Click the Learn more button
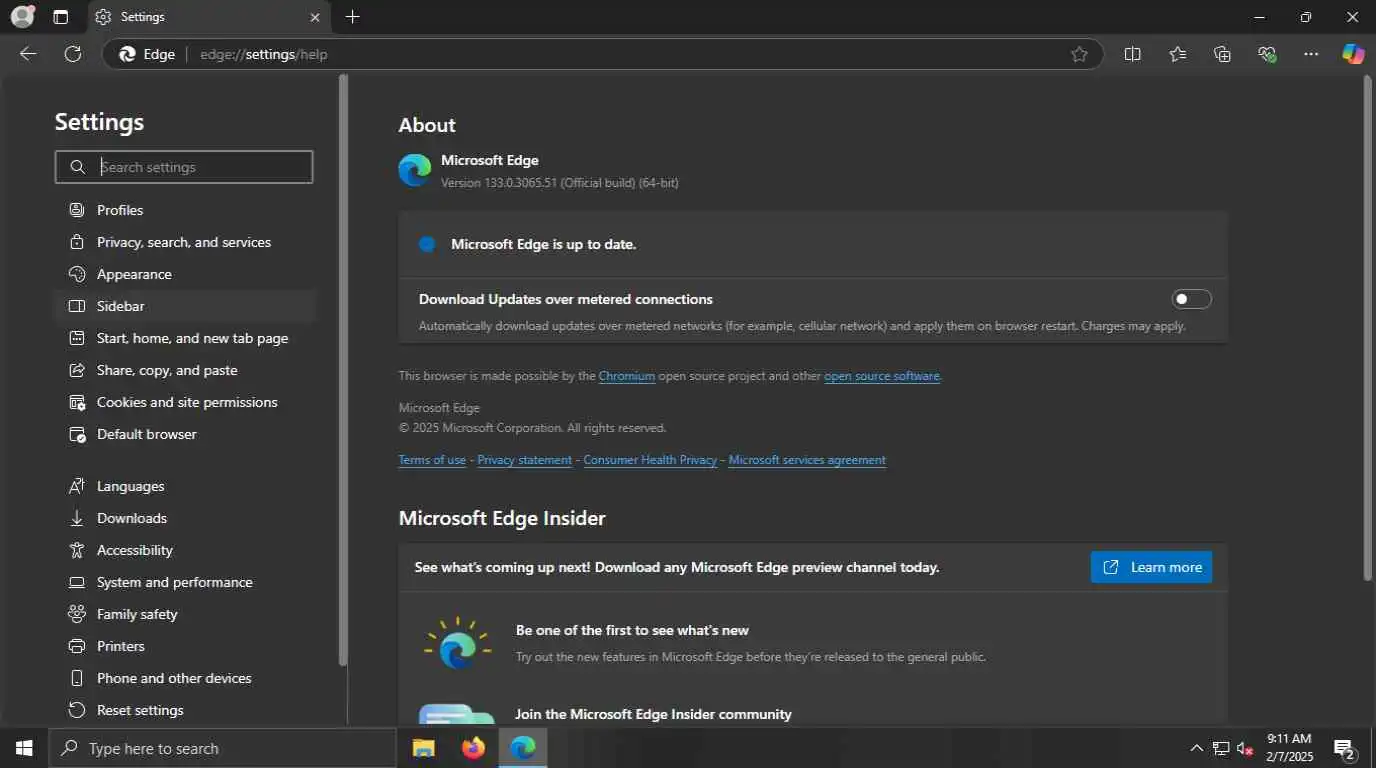 point(1151,567)
